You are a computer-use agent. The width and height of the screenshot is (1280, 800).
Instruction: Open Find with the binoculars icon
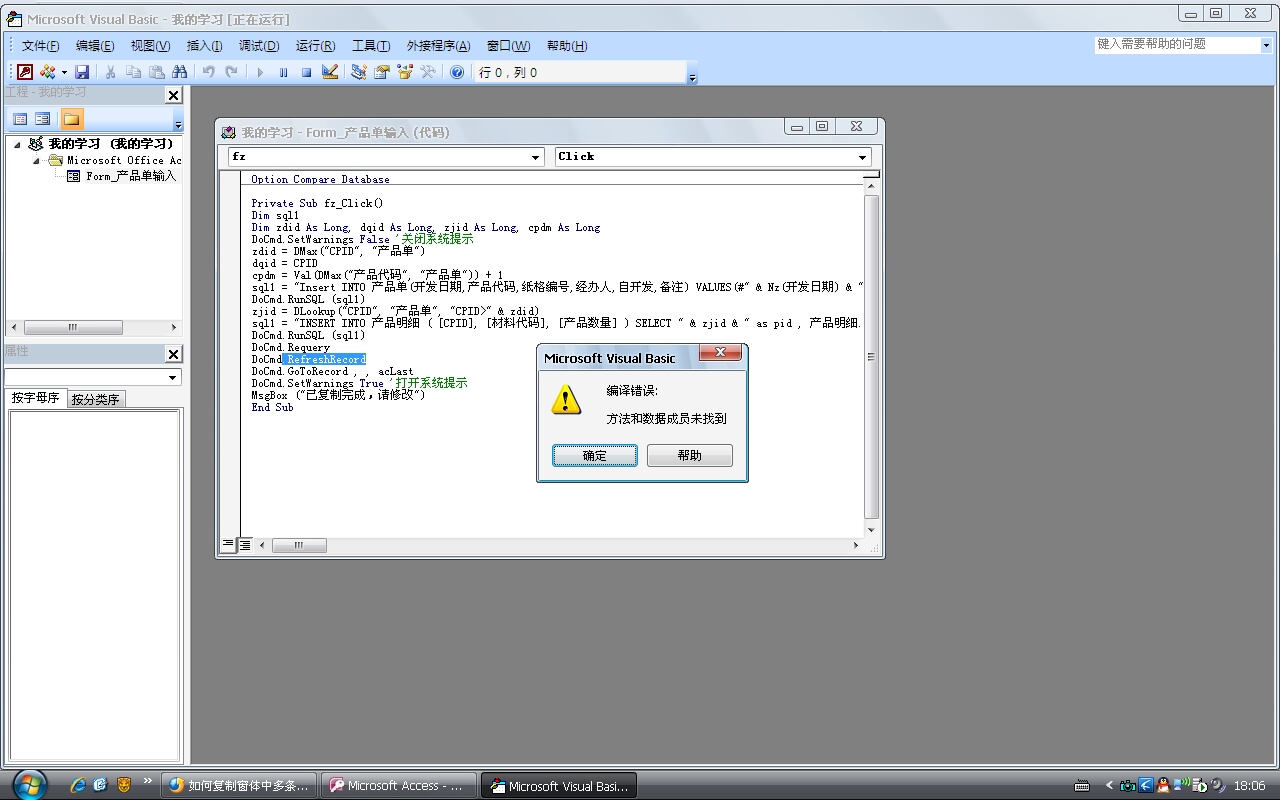click(x=180, y=72)
